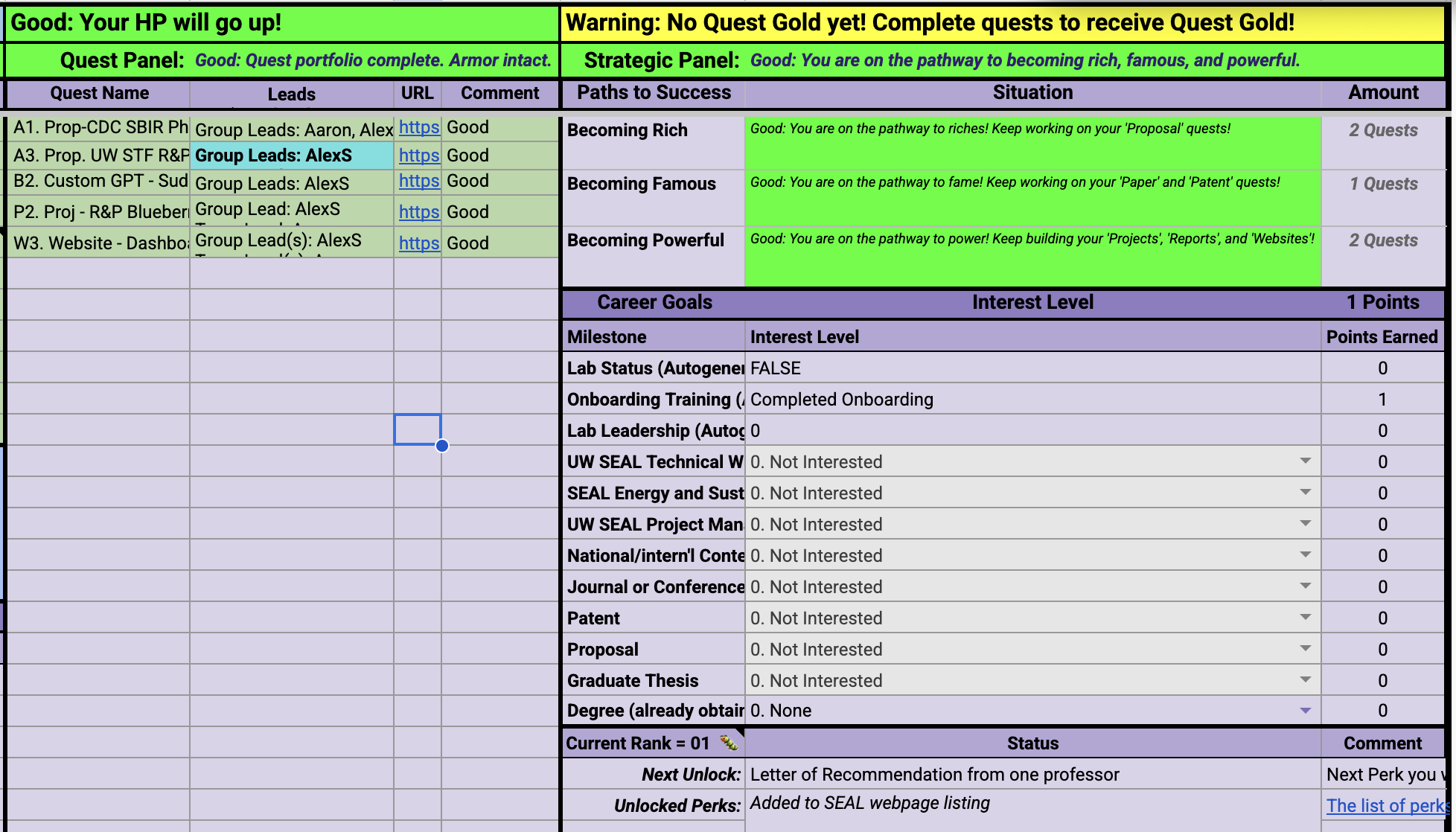The image size is (1456, 832).
Task: Open the A1 Prop-CDC SBIR quest https link
Action: click(x=418, y=127)
